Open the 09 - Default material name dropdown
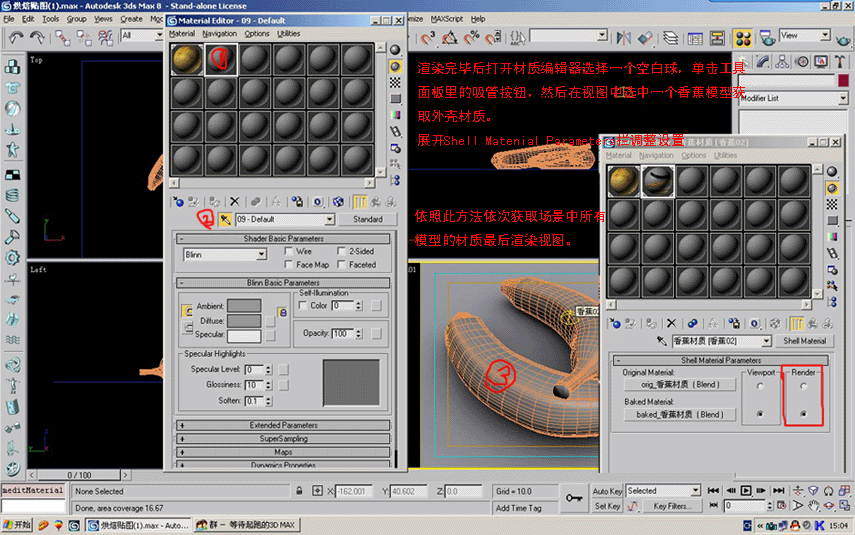Image resolution: width=855 pixels, height=535 pixels. [x=329, y=219]
